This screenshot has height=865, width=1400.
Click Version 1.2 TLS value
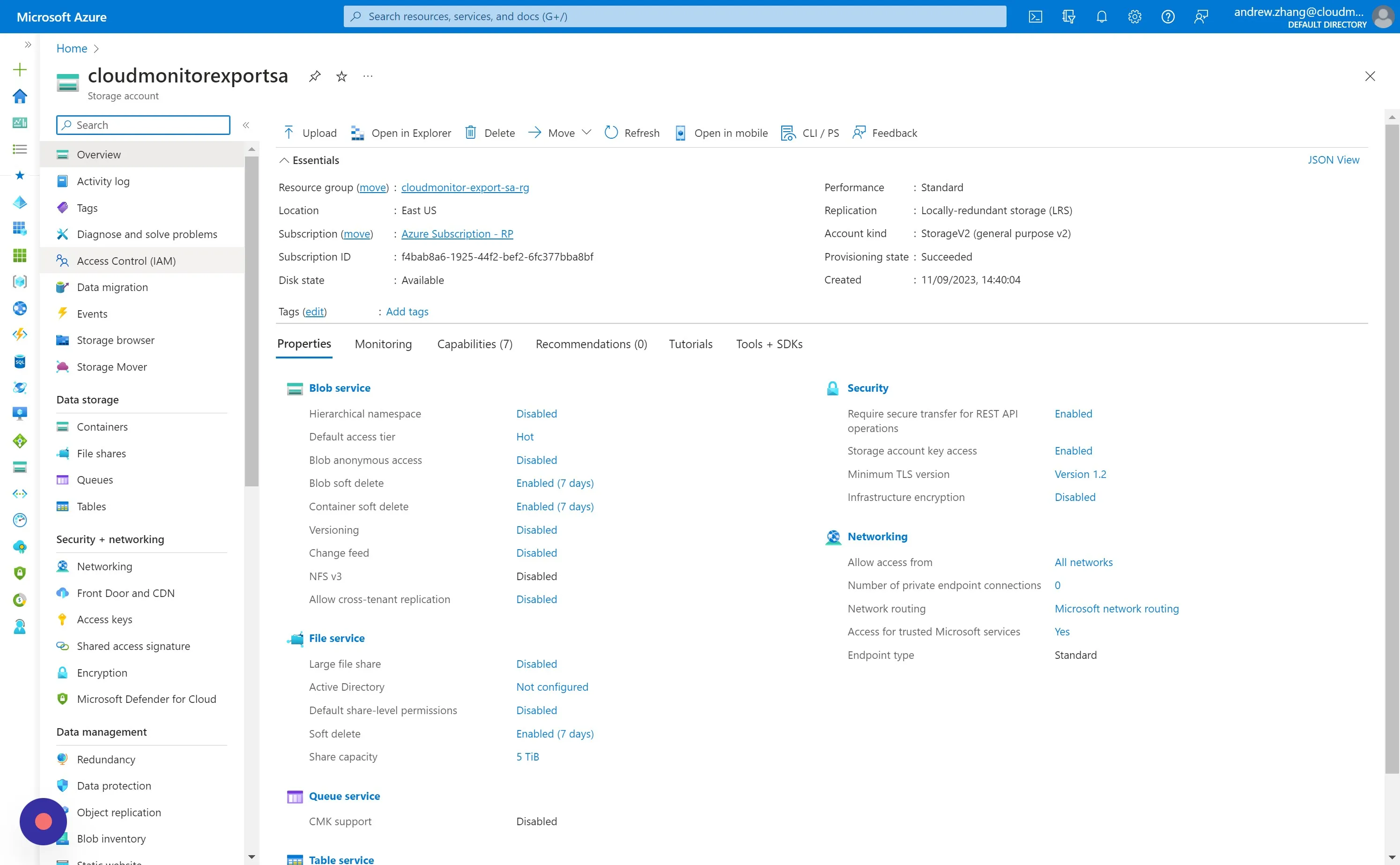[1080, 474]
